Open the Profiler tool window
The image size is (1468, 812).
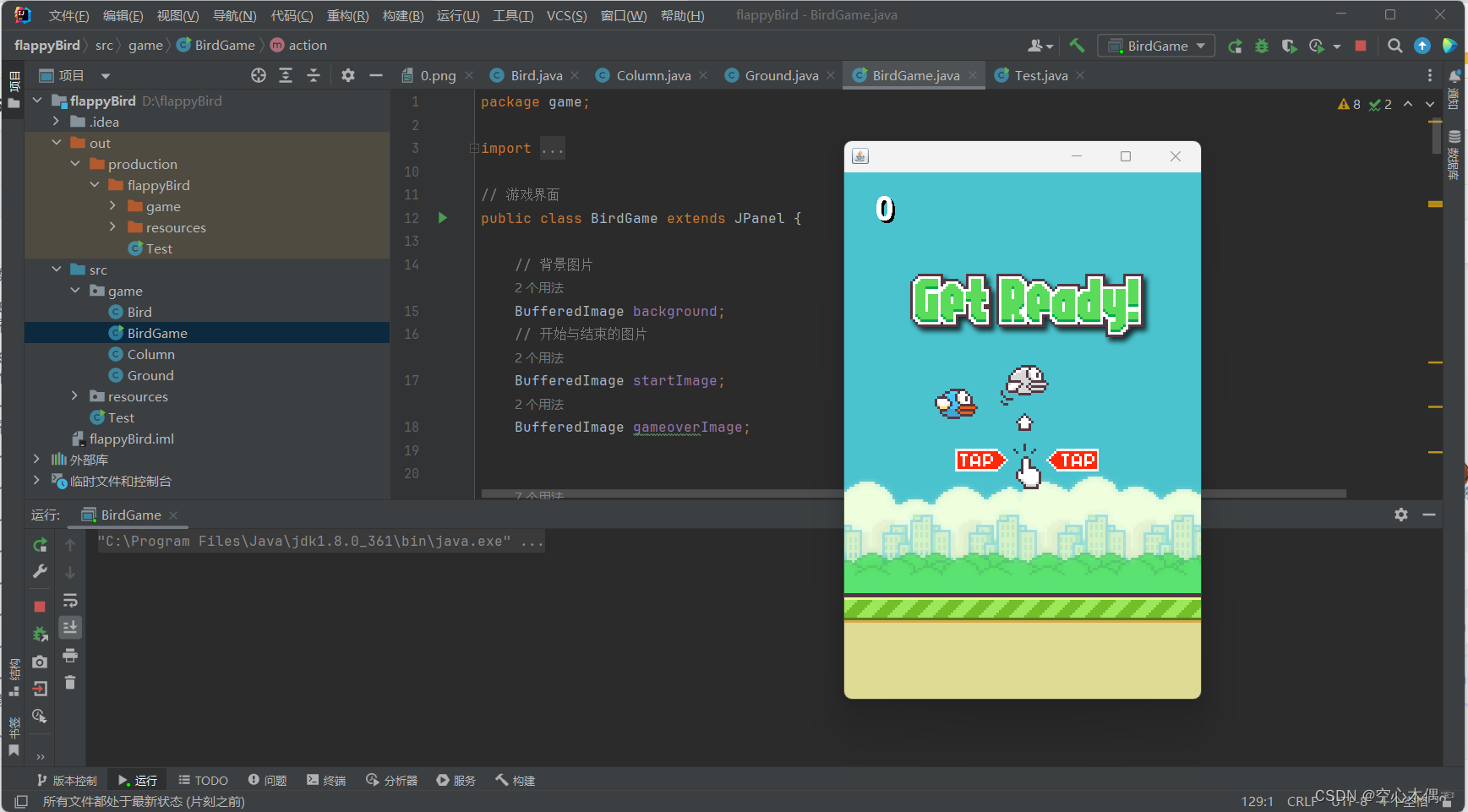[391, 781]
